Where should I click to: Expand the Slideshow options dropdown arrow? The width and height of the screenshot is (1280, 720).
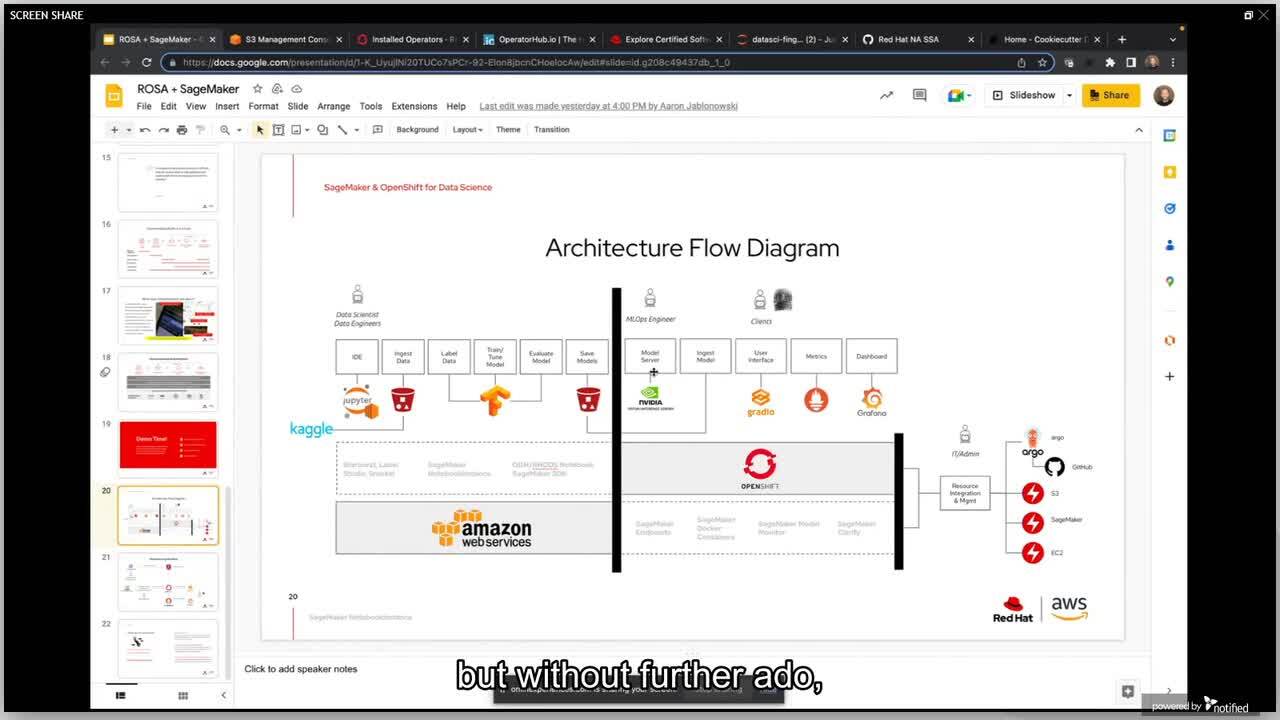tap(1069, 95)
